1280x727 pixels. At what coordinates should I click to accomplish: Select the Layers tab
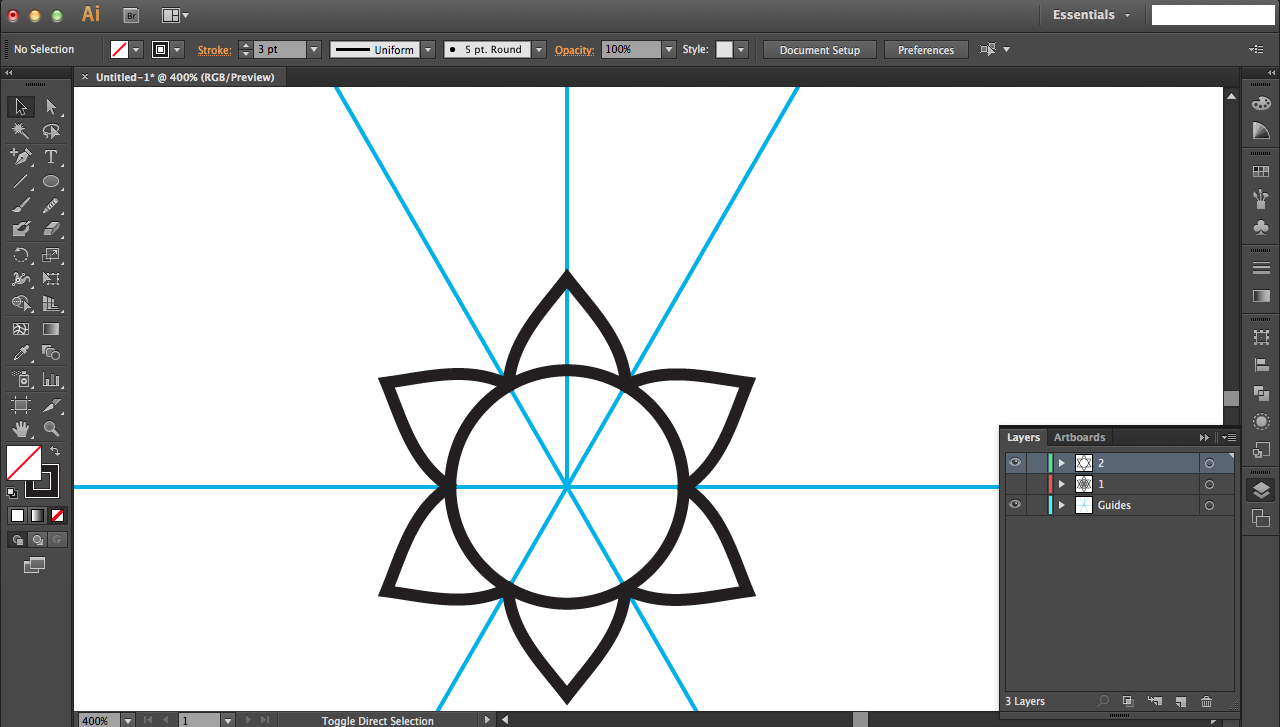tap(1023, 437)
